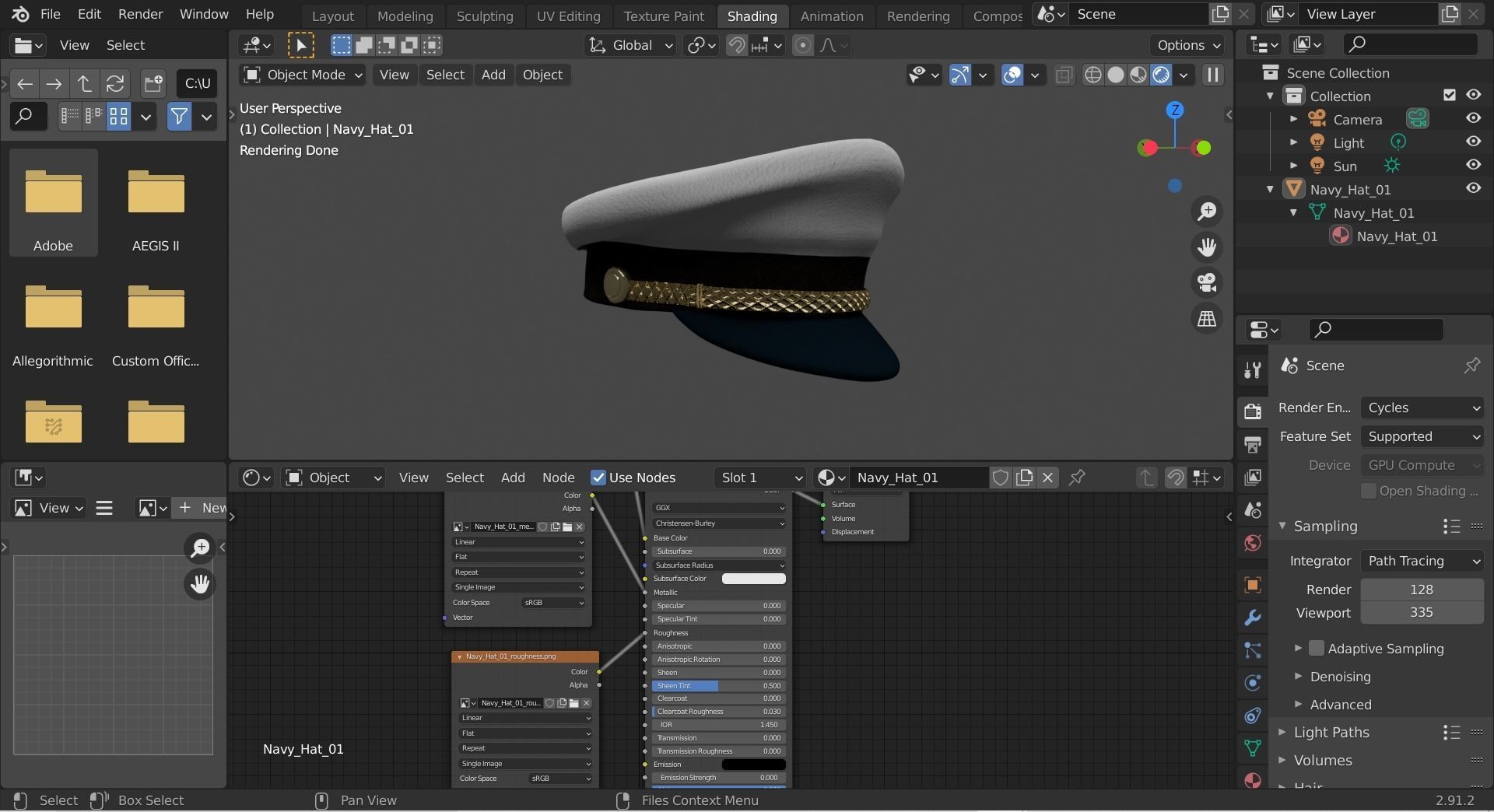Open Render properties tab

(1252, 411)
